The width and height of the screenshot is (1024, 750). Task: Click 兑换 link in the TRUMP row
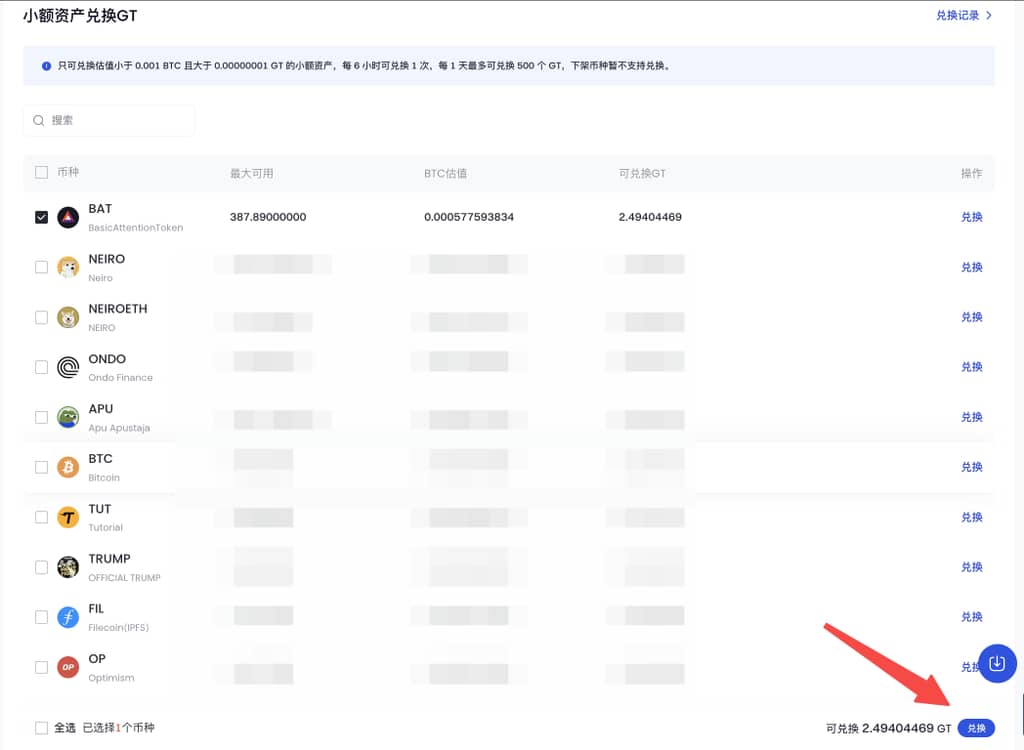point(971,567)
